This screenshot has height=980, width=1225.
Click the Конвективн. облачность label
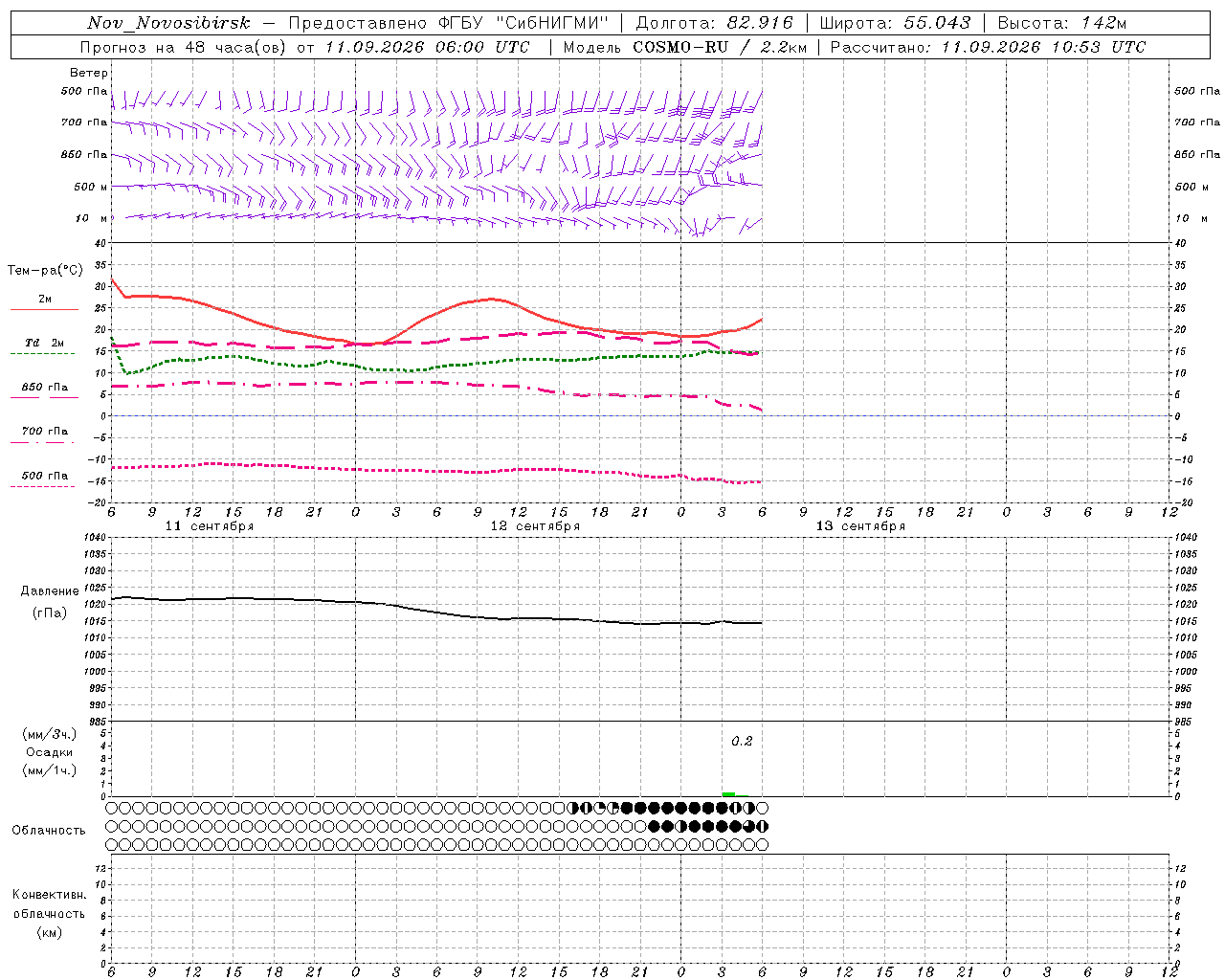(49, 913)
